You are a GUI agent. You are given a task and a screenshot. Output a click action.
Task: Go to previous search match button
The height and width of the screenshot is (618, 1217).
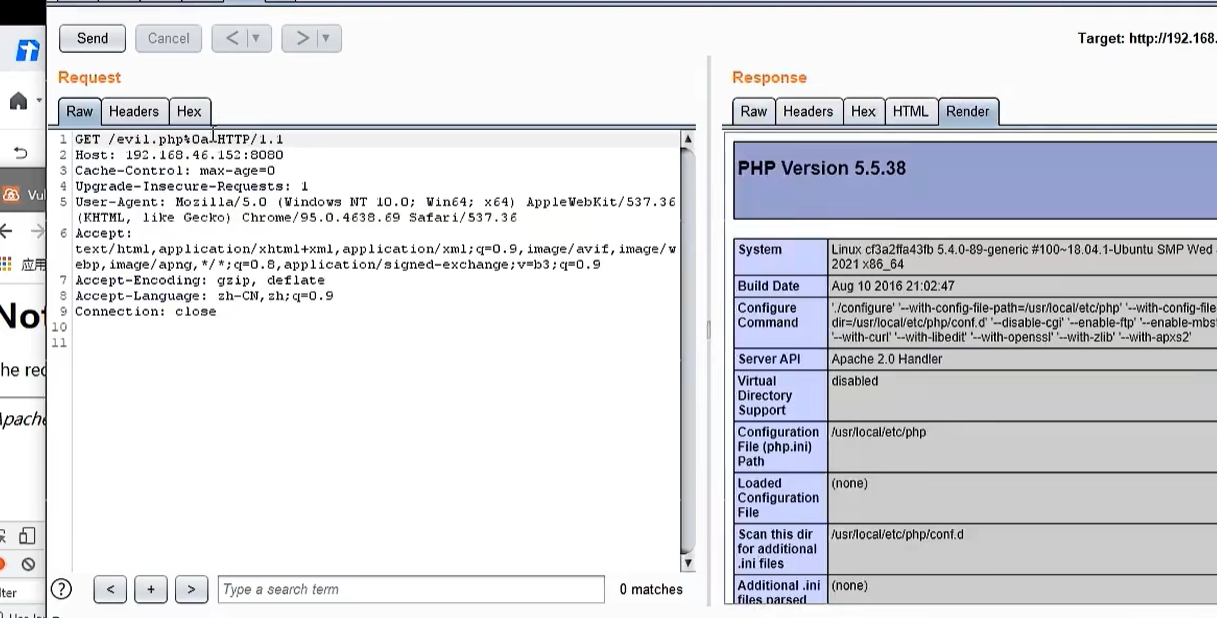pyautogui.click(x=110, y=590)
